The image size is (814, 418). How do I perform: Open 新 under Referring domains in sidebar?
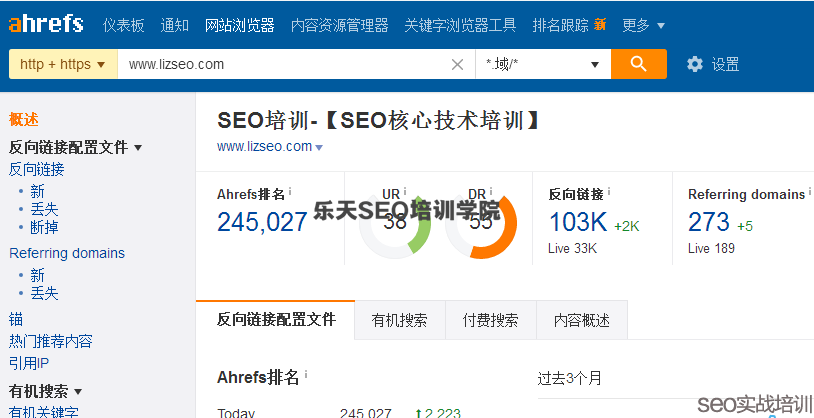click(x=37, y=275)
